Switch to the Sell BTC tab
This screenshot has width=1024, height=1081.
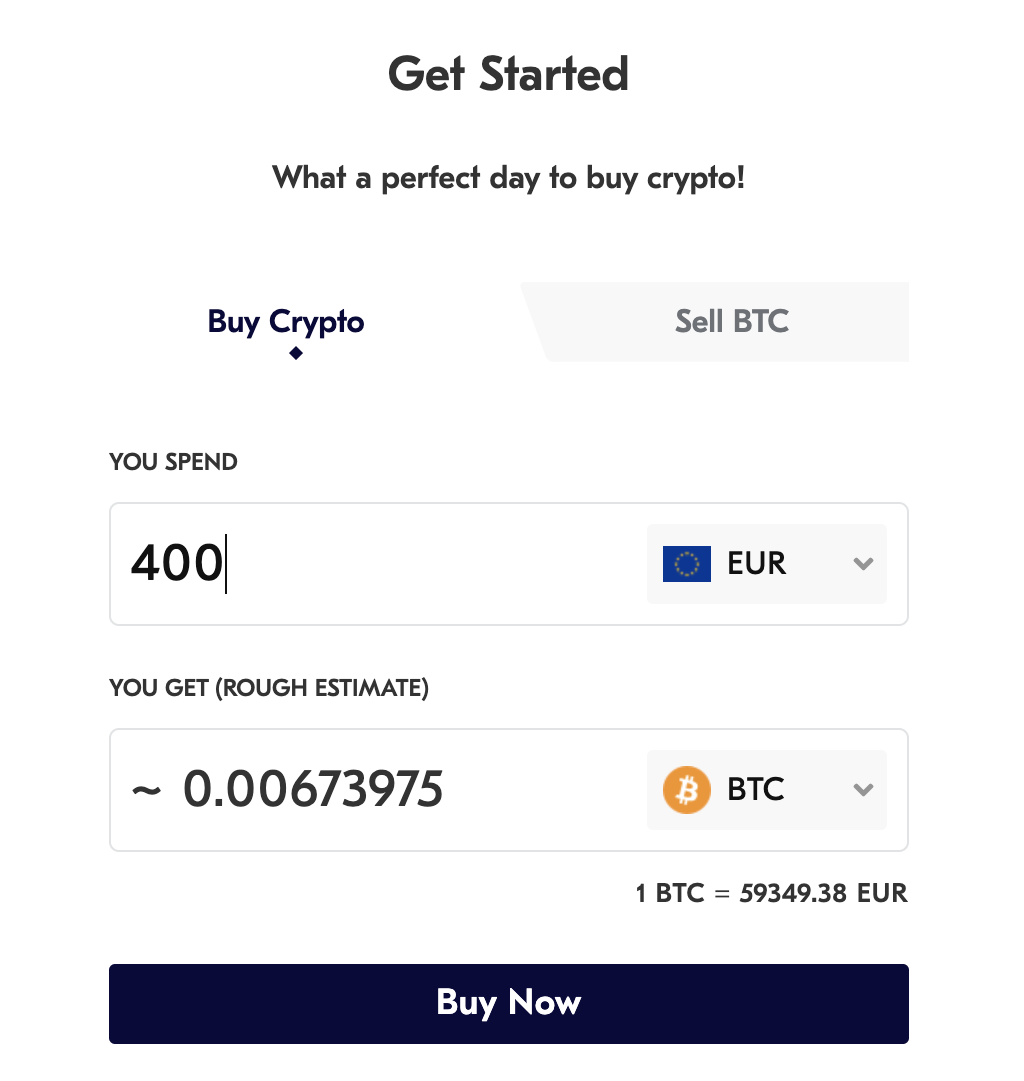(731, 322)
